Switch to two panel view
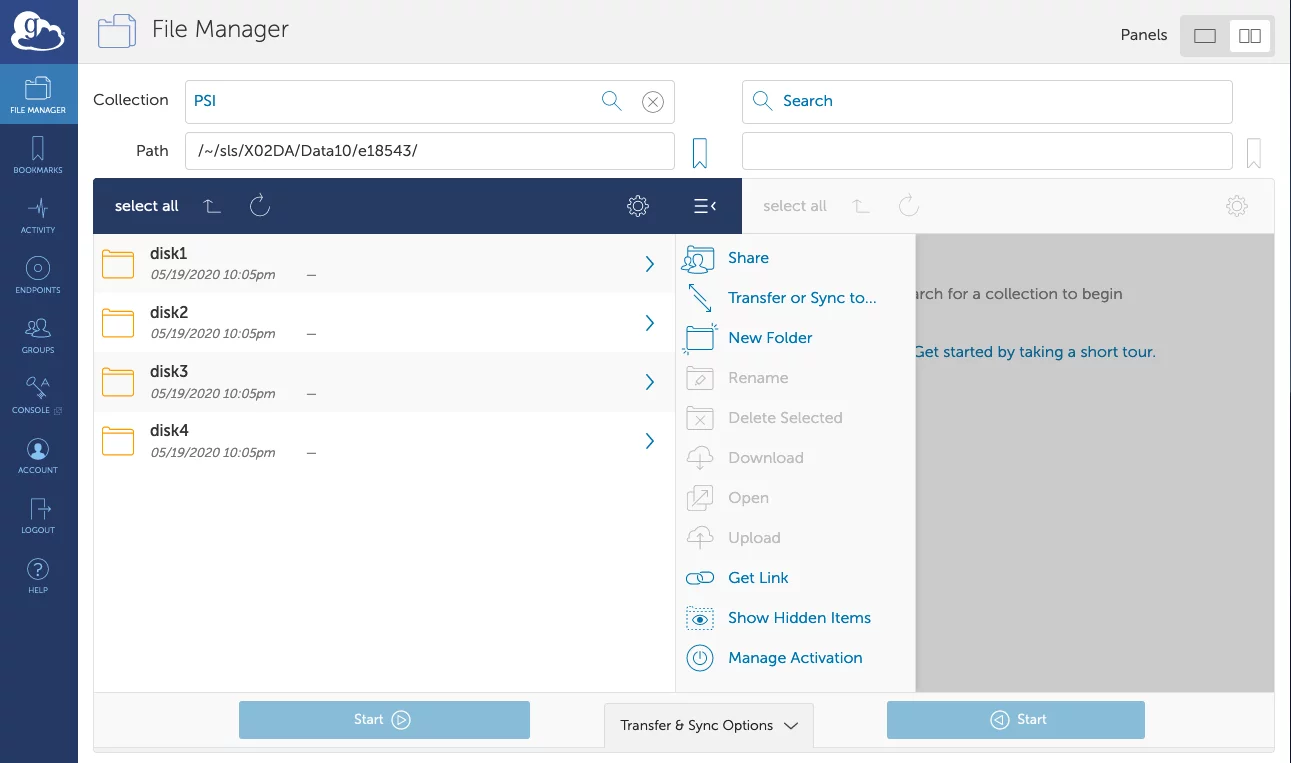The width and height of the screenshot is (1291, 763). (1250, 36)
